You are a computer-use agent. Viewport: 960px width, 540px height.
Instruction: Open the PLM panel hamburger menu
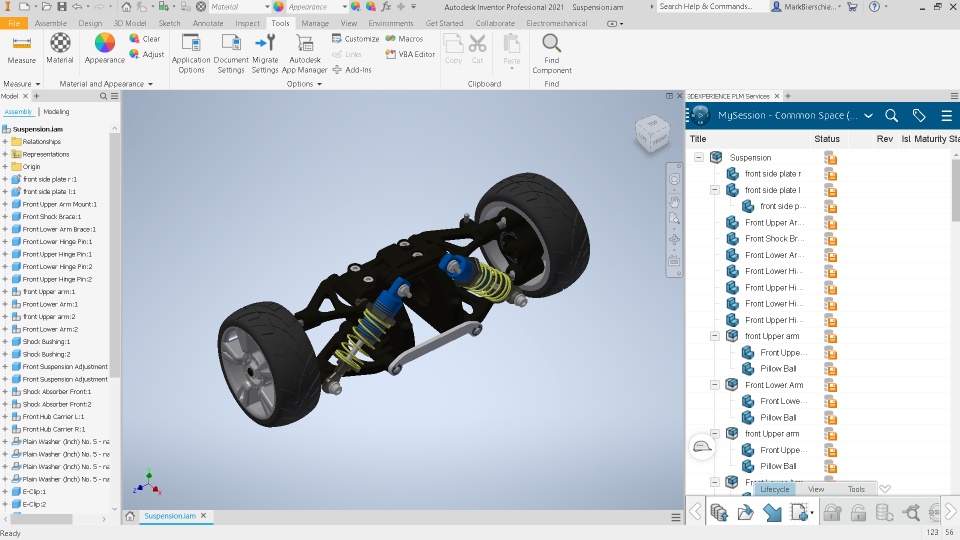click(947, 116)
